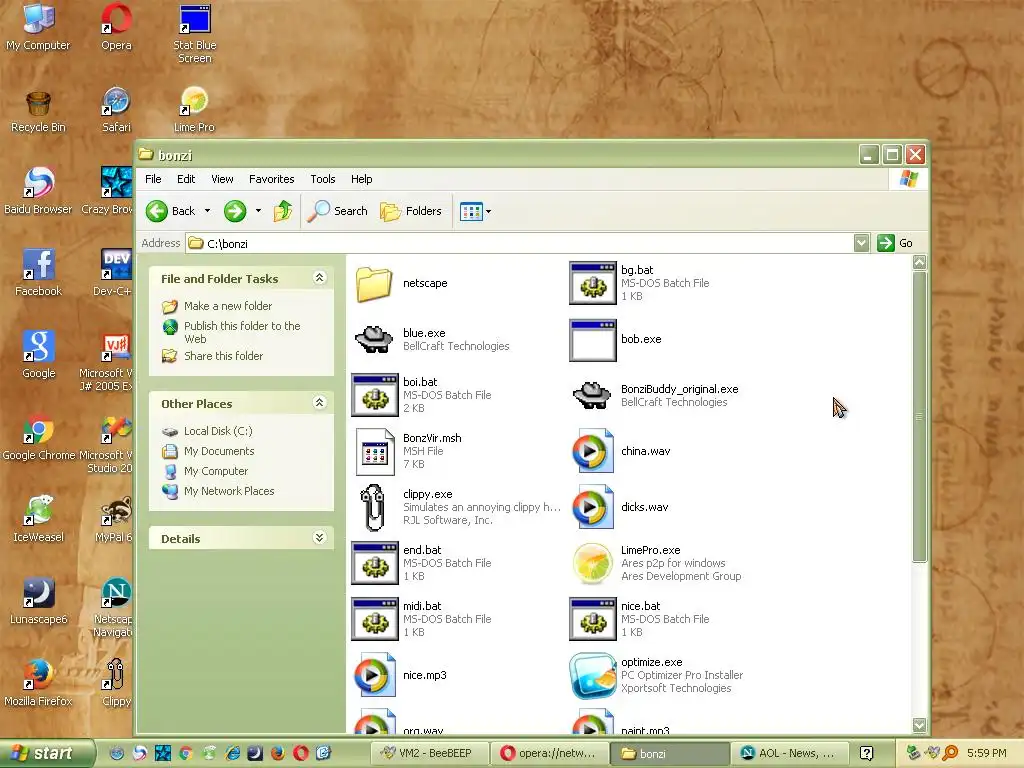This screenshot has width=1024, height=768.
Task: Select the end.bat file icon
Action: pos(374,563)
